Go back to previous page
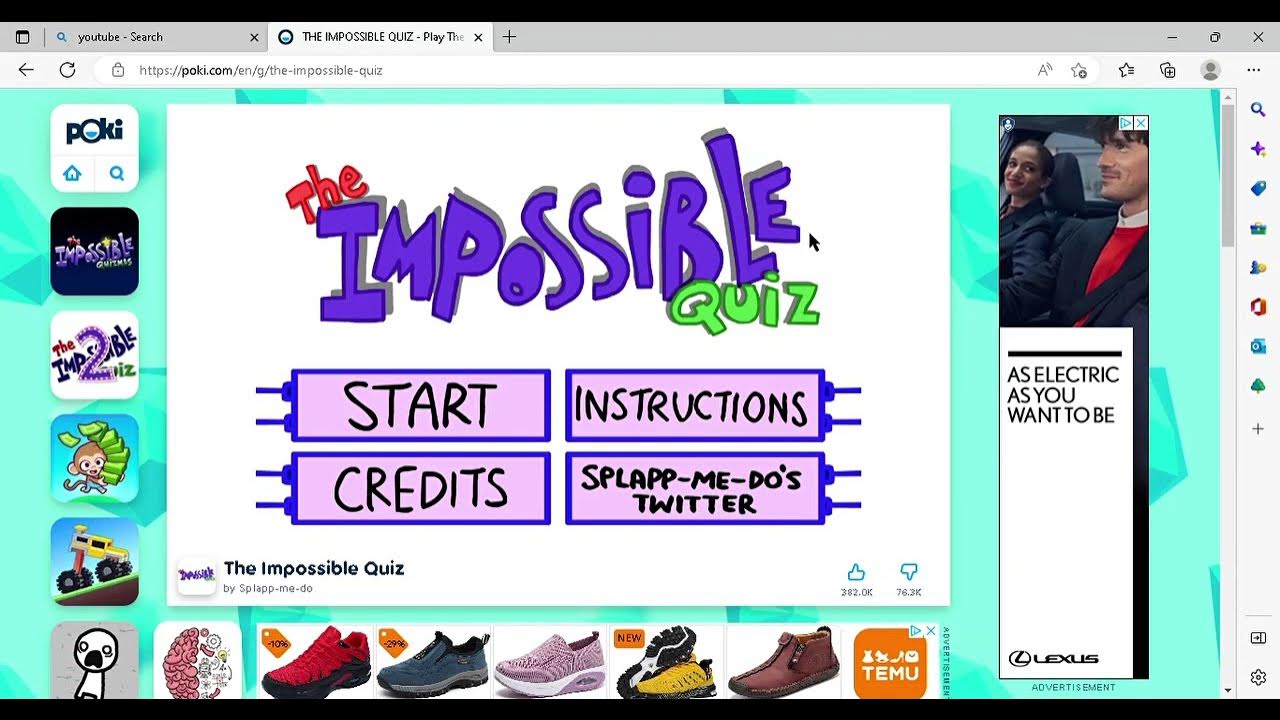 coord(26,70)
